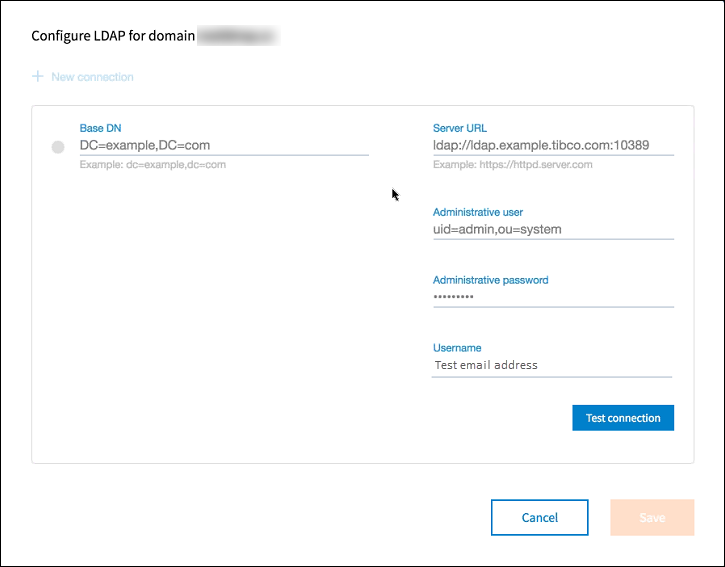The width and height of the screenshot is (725, 567).
Task: Cancel the LDAP configuration dialog
Action: point(540,517)
